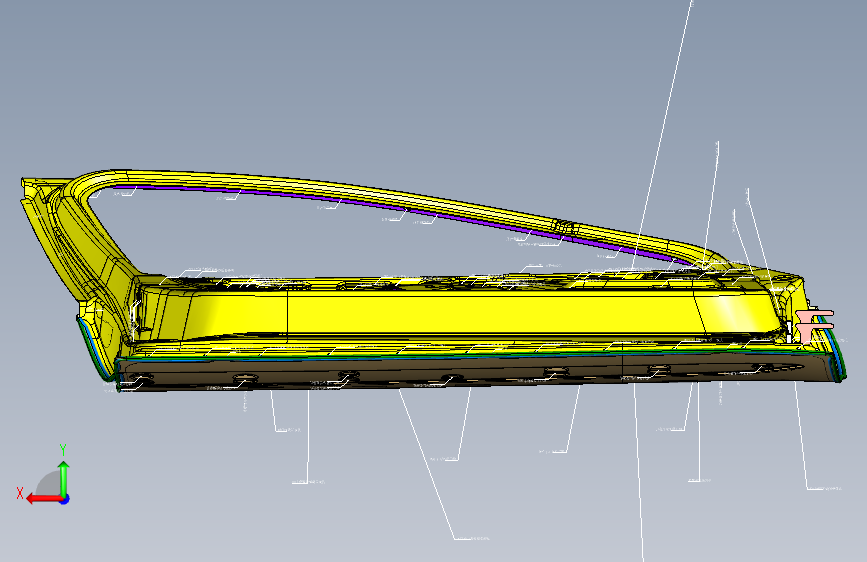Select the pink clip part at right end
Viewport: 867px width, 562px height.
pos(813,325)
